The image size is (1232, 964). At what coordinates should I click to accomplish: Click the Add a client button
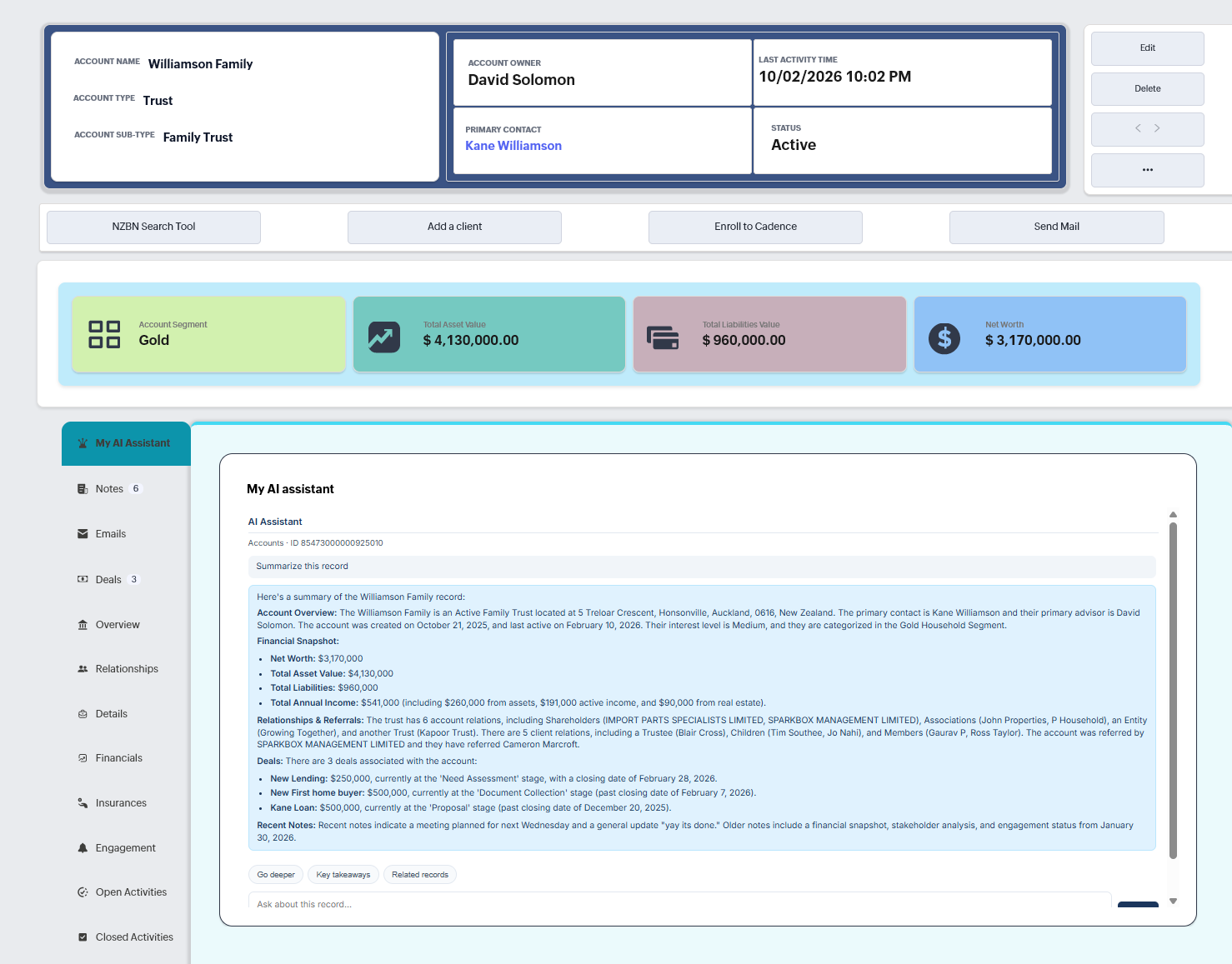tap(454, 227)
